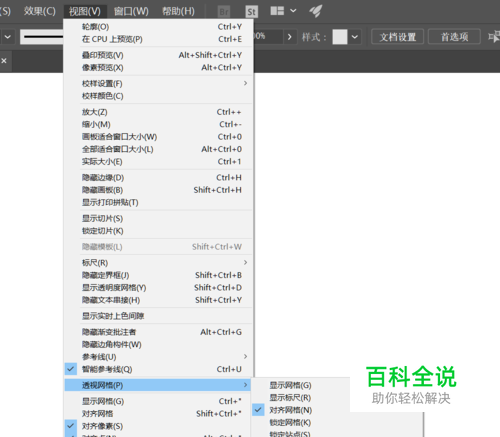Select 全部适合窗口大小(L)
The image size is (500, 437).
point(158,149)
